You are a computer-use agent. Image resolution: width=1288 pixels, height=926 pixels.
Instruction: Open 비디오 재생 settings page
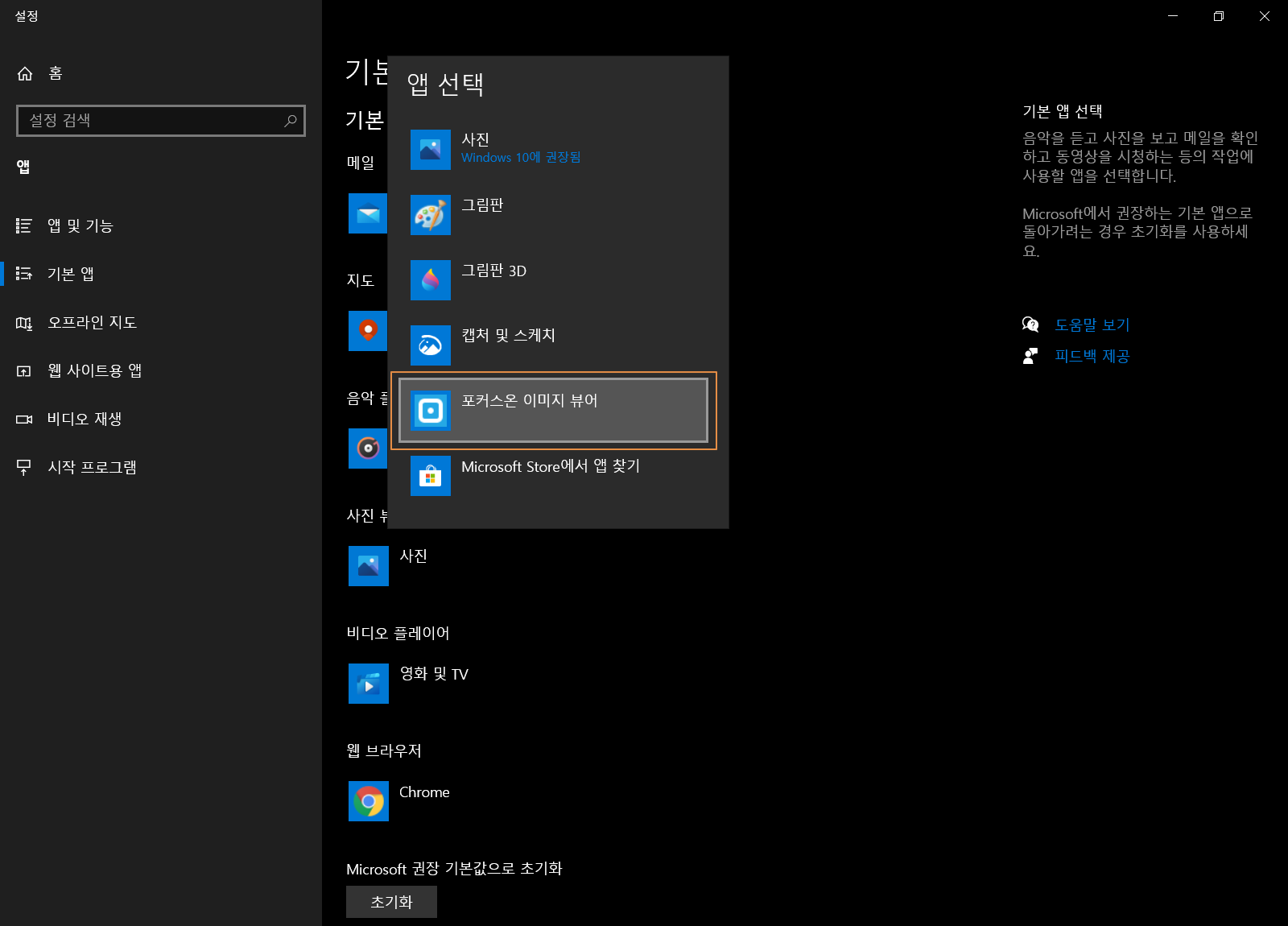tap(161, 419)
